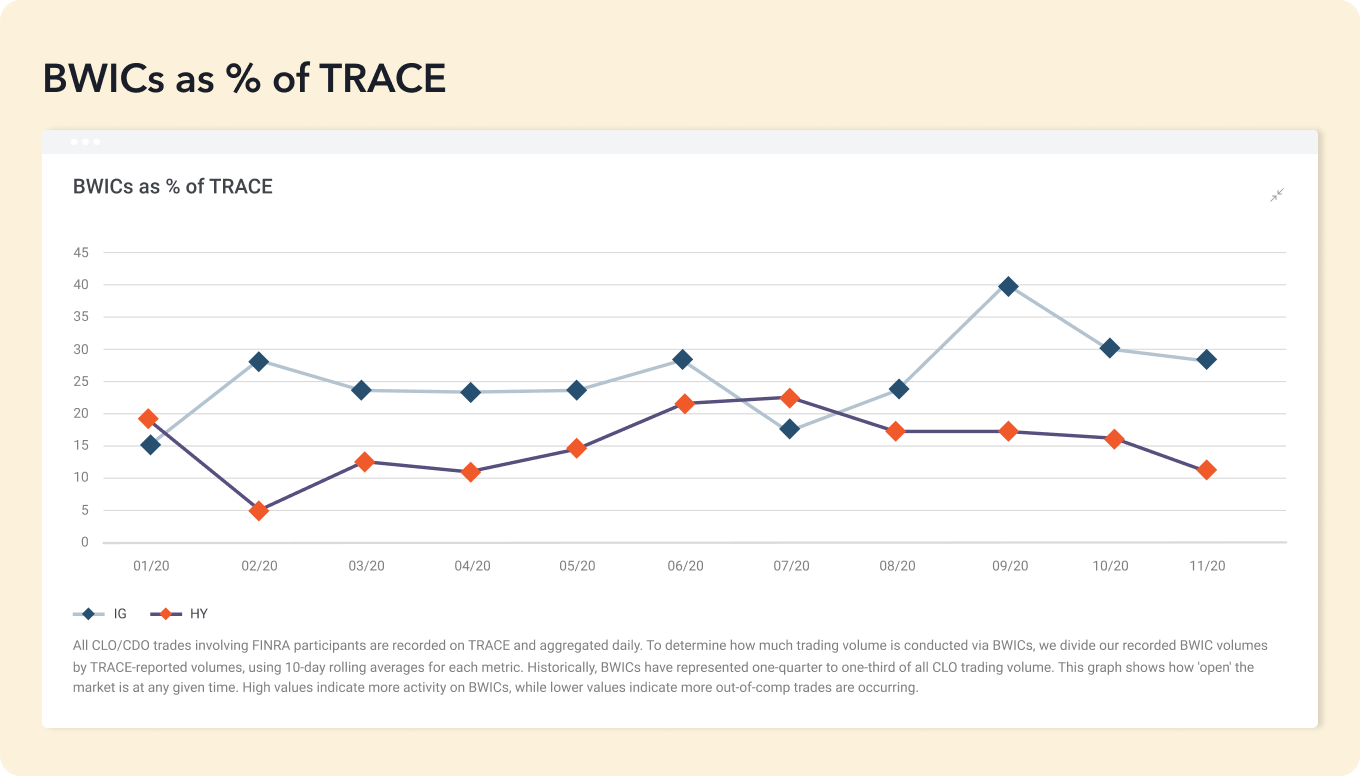Screen dimensions: 1360x776
Task: Toggle the IG series in legend
Action: click(x=101, y=614)
